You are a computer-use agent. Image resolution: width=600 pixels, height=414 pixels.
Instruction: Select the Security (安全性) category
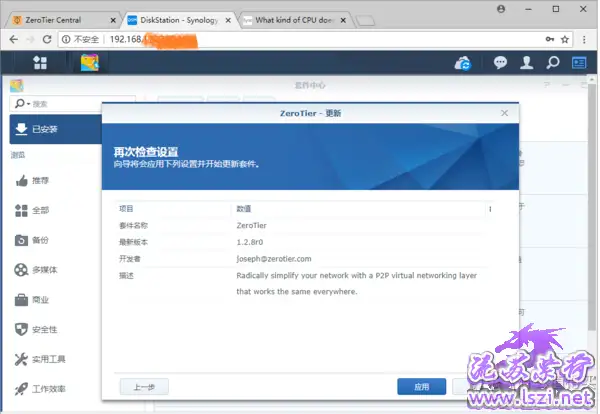pyautogui.click(x=37, y=329)
